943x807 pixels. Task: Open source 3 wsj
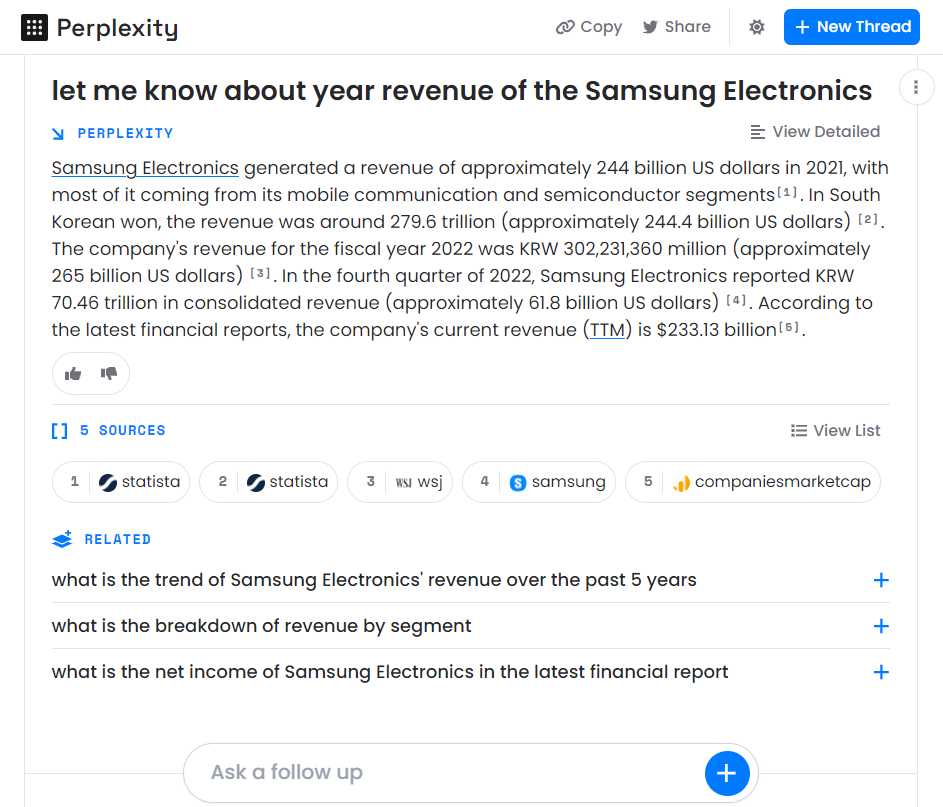coord(400,482)
